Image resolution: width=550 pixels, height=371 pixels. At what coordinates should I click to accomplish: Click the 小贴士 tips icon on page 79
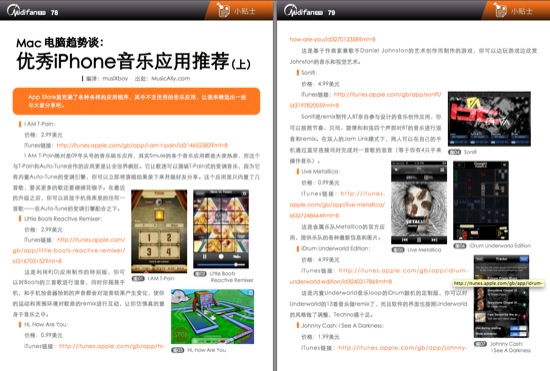(500, 10)
